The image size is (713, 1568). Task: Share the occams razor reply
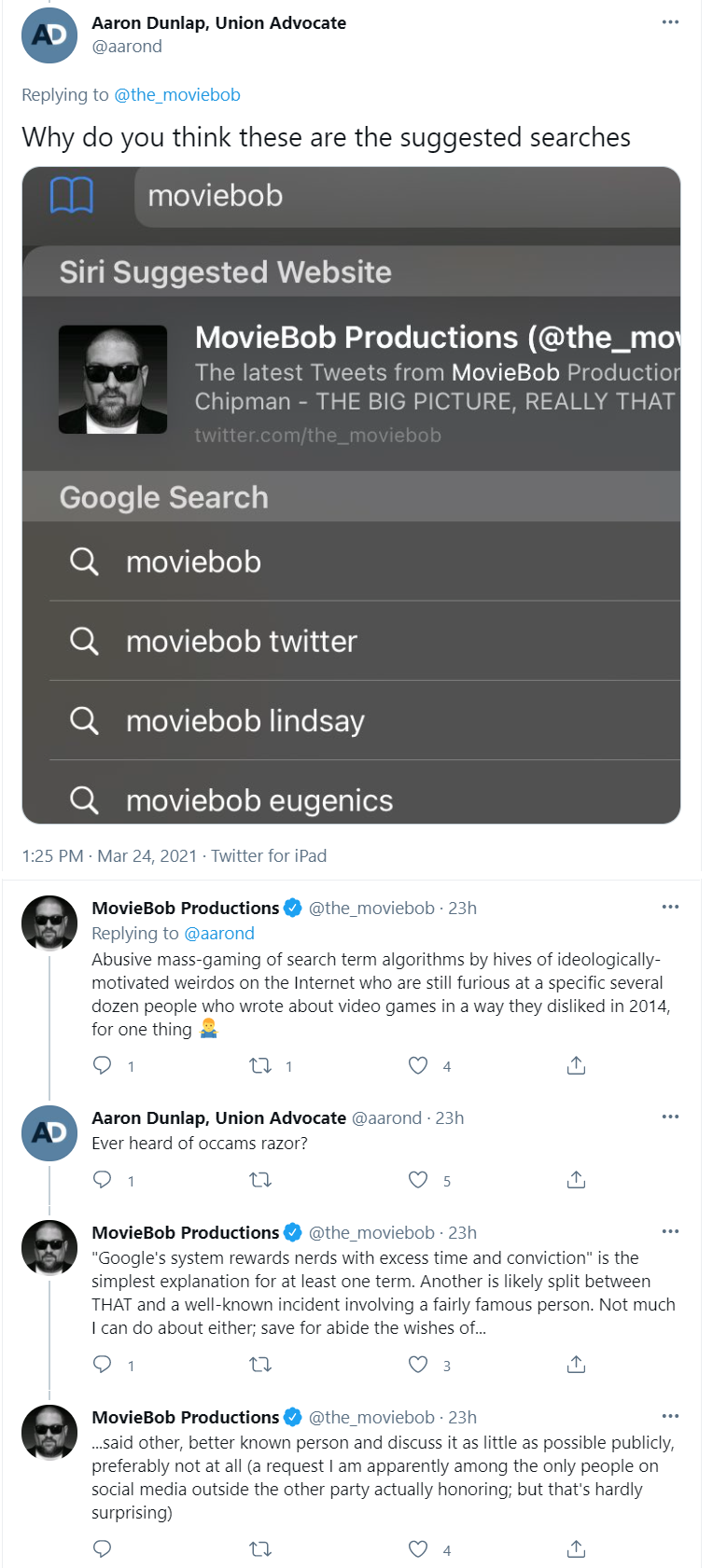click(x=577, y=1180)
